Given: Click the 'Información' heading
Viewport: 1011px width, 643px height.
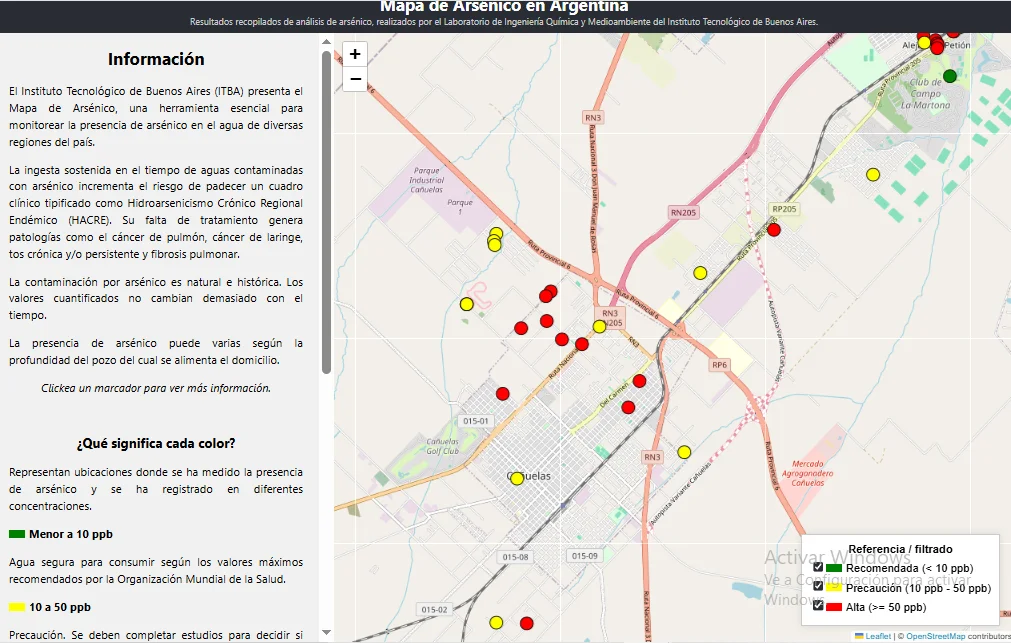Looking at the screenshot, I should 156,59.
